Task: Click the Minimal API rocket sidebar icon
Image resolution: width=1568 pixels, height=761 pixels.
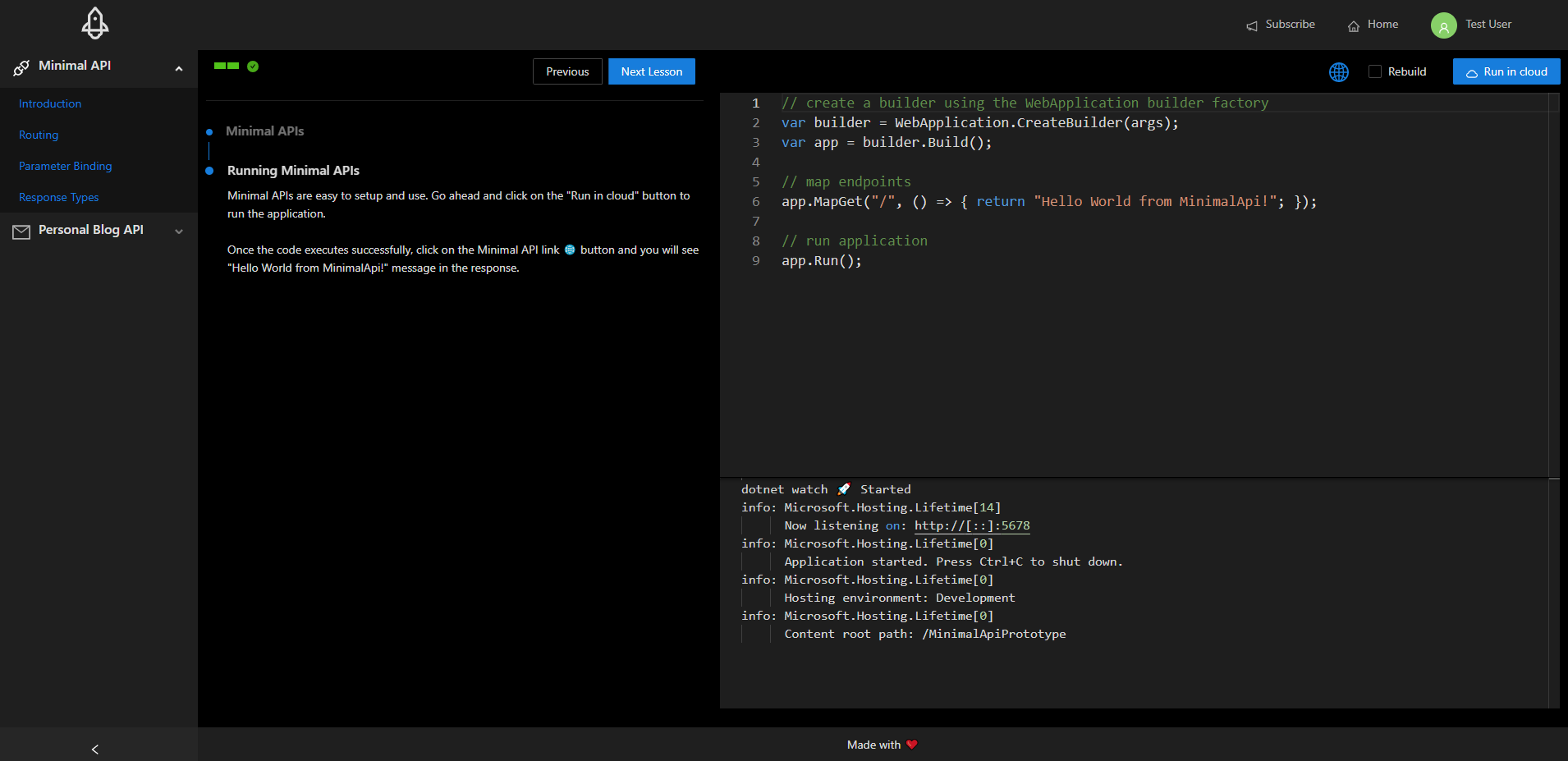Action: tap(21, 67)
